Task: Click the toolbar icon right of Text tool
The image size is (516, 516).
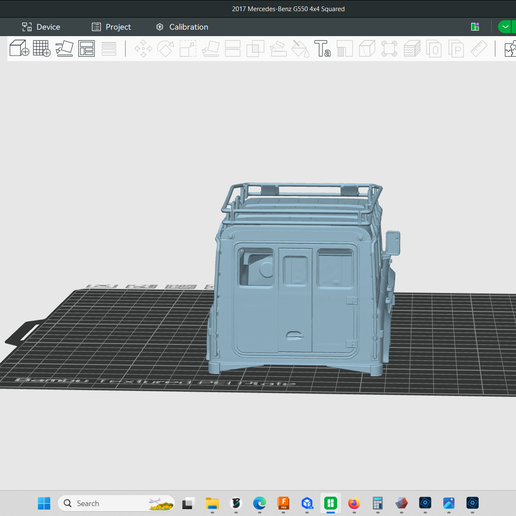Action: coord(345,49)
